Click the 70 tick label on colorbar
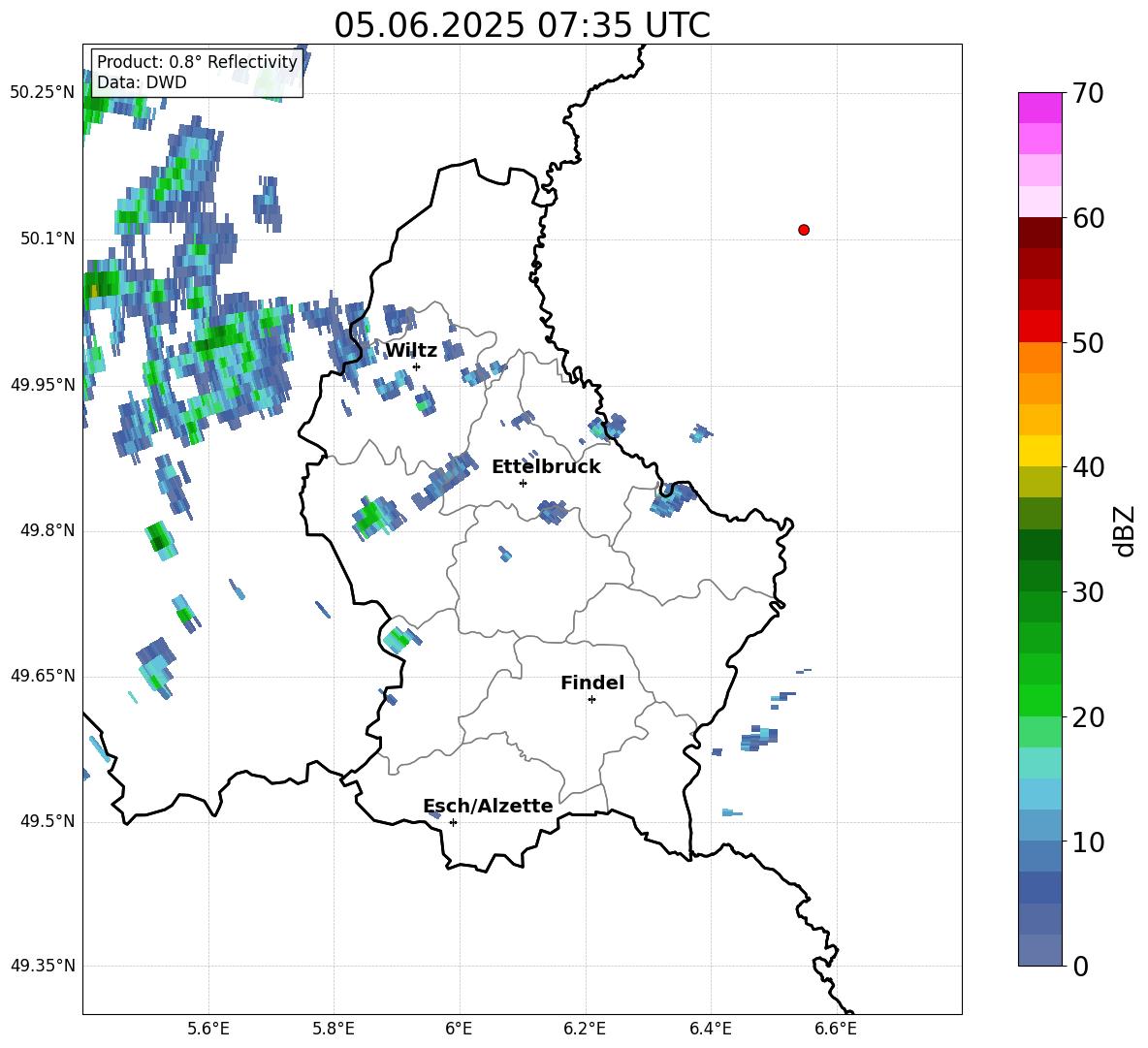This screenshot has width=1148, height=1048. pyautogui.click(x=1087, y=93)
